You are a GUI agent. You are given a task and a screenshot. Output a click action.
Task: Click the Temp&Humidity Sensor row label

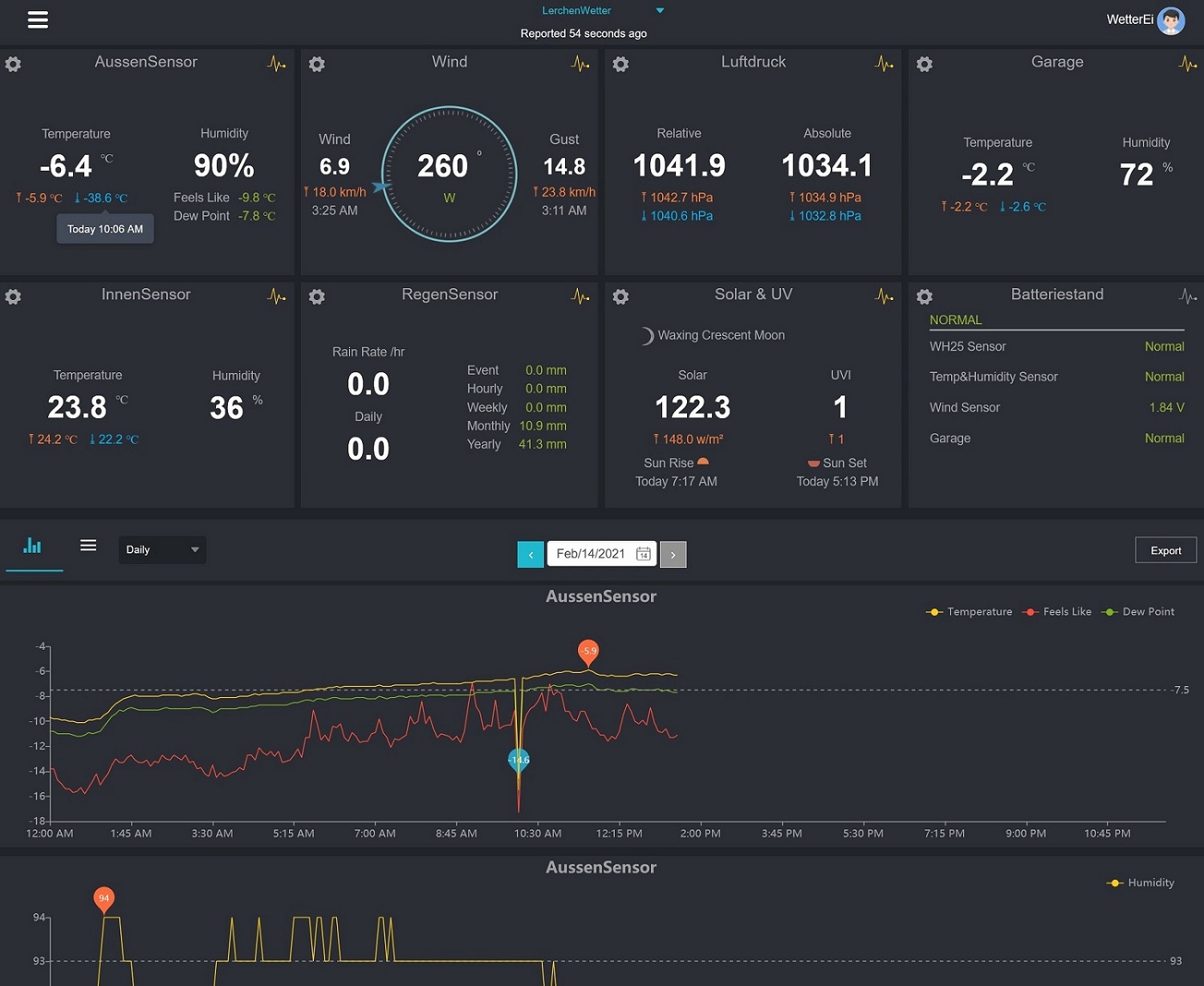point(994,377)
